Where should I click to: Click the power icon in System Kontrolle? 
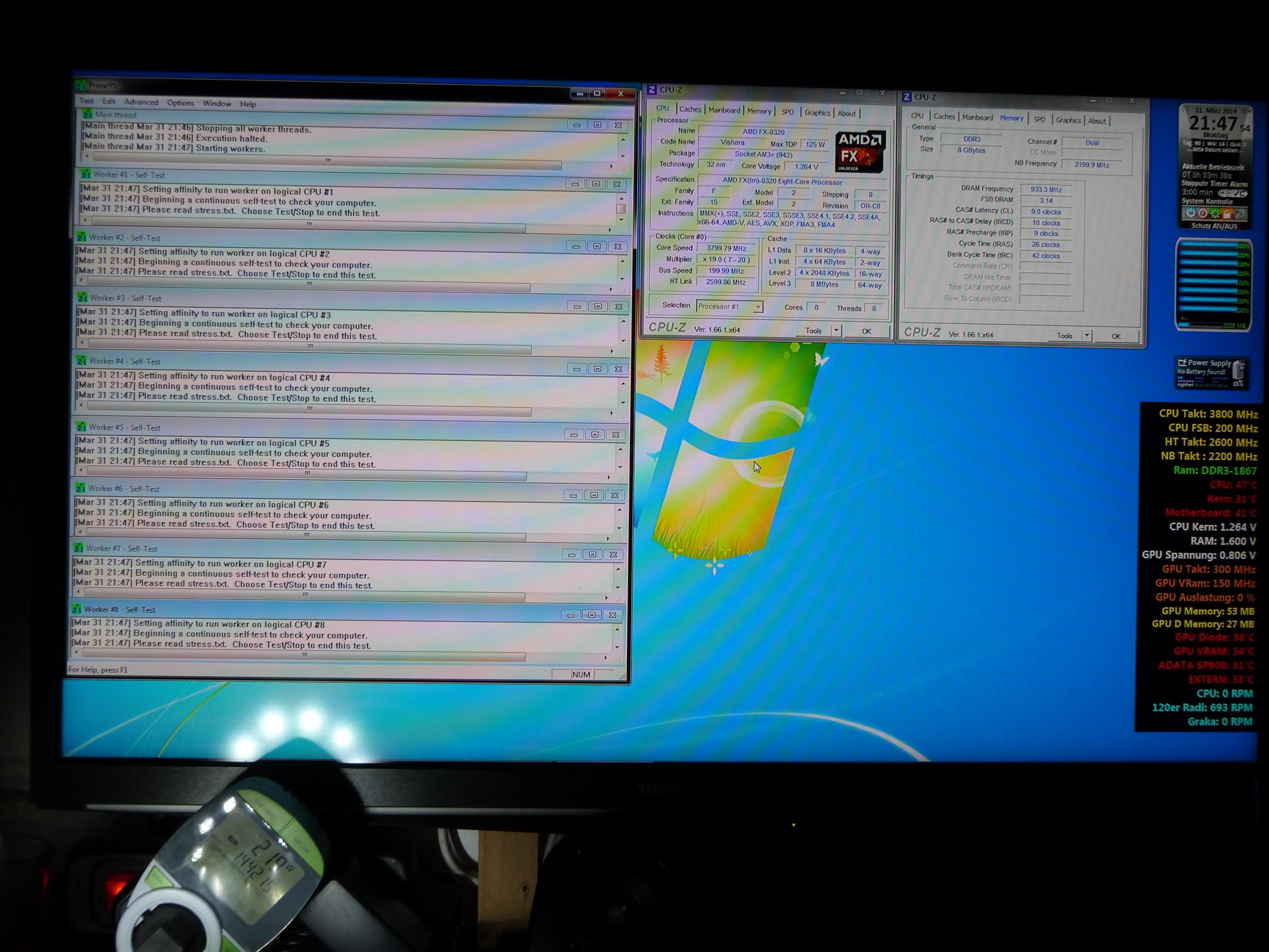click(1191, 214)
